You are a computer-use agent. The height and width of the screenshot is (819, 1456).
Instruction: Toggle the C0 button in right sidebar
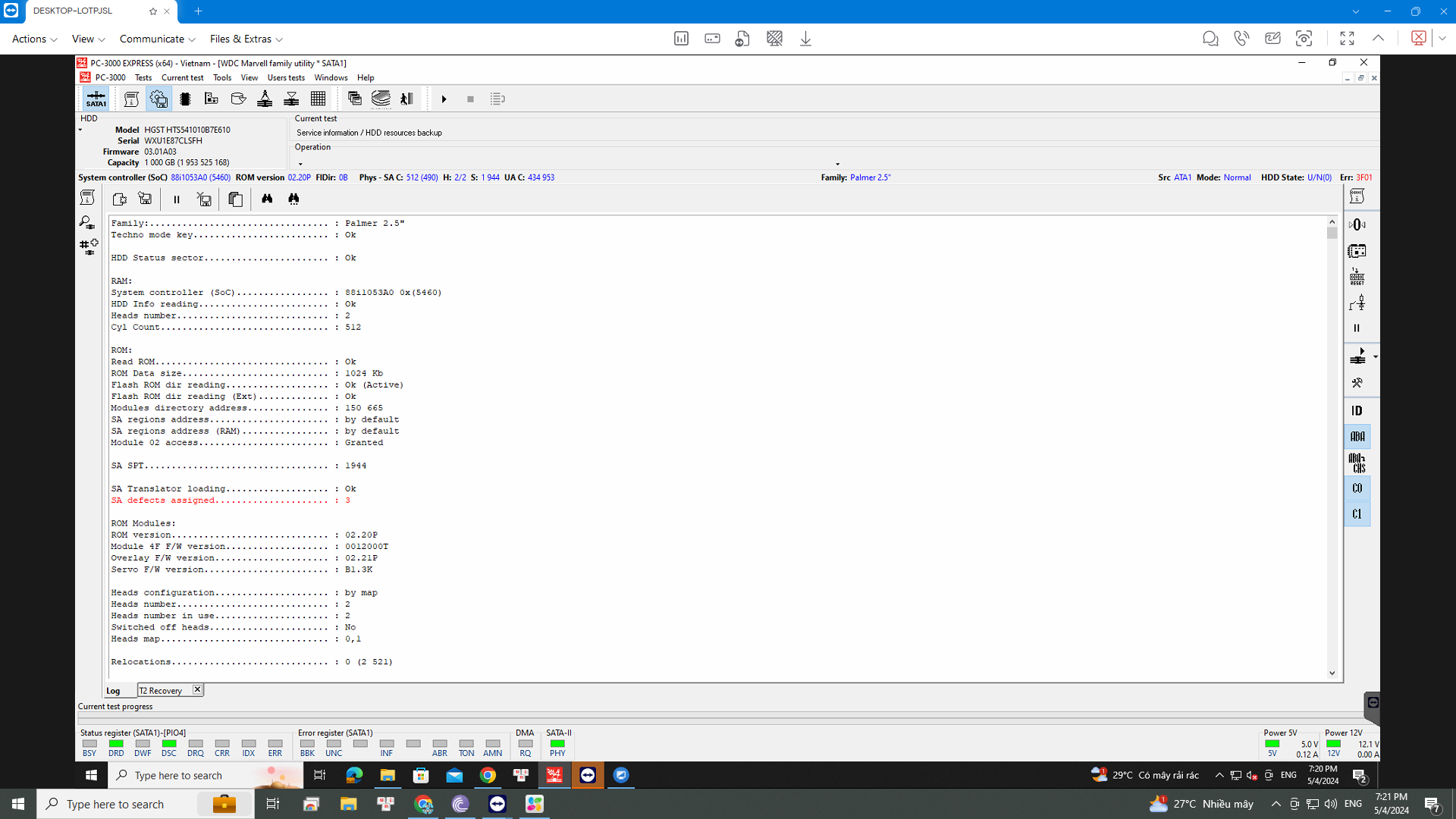(x=1357, y=488)
